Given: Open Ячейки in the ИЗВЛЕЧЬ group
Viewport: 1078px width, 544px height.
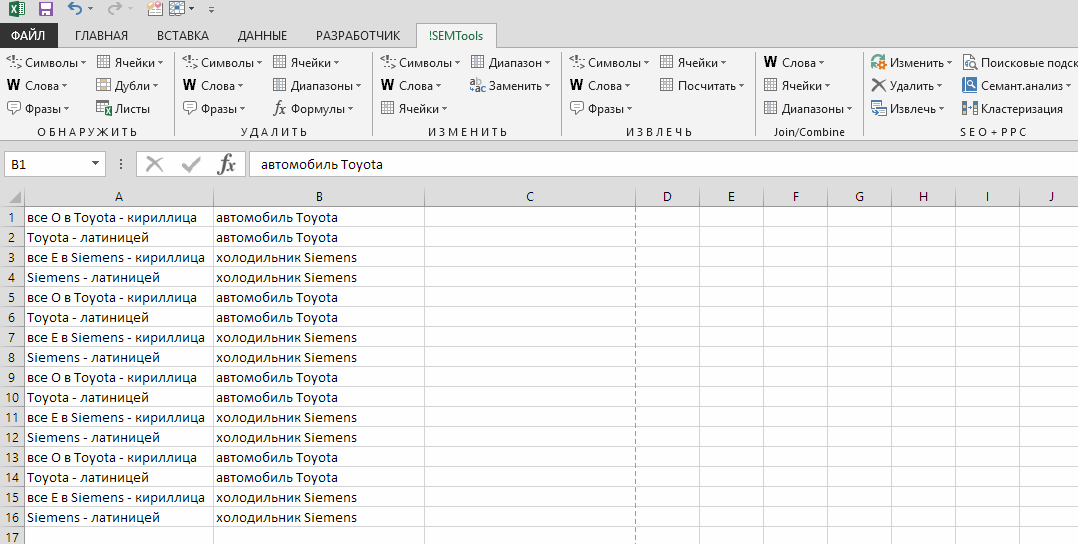Looking at the screenshot, I should click(x=693, y=63).
